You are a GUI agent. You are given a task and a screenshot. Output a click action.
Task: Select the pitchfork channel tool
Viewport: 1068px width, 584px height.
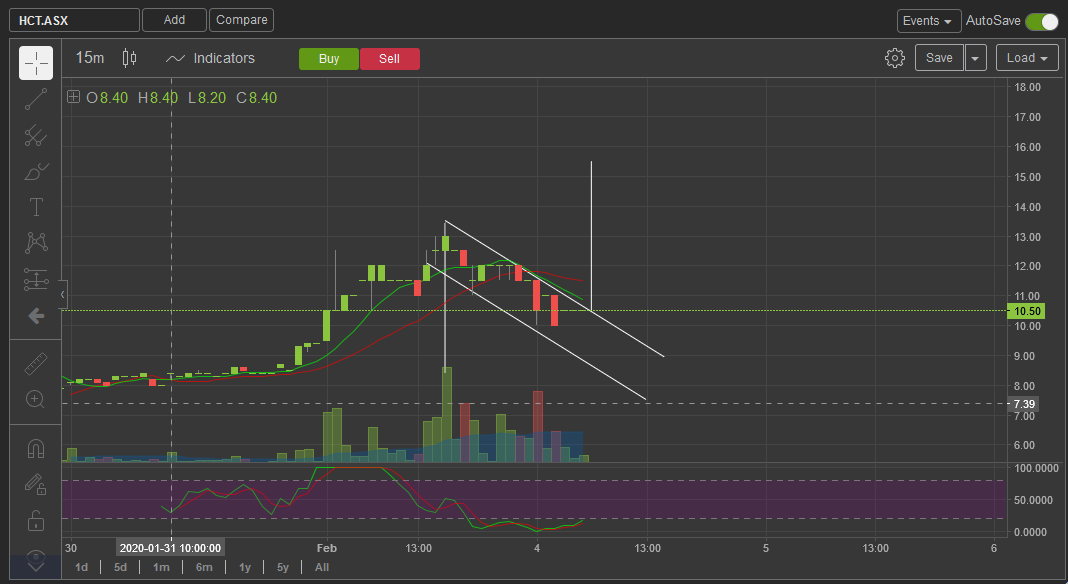pyautogui.click(x=35, y=136)
